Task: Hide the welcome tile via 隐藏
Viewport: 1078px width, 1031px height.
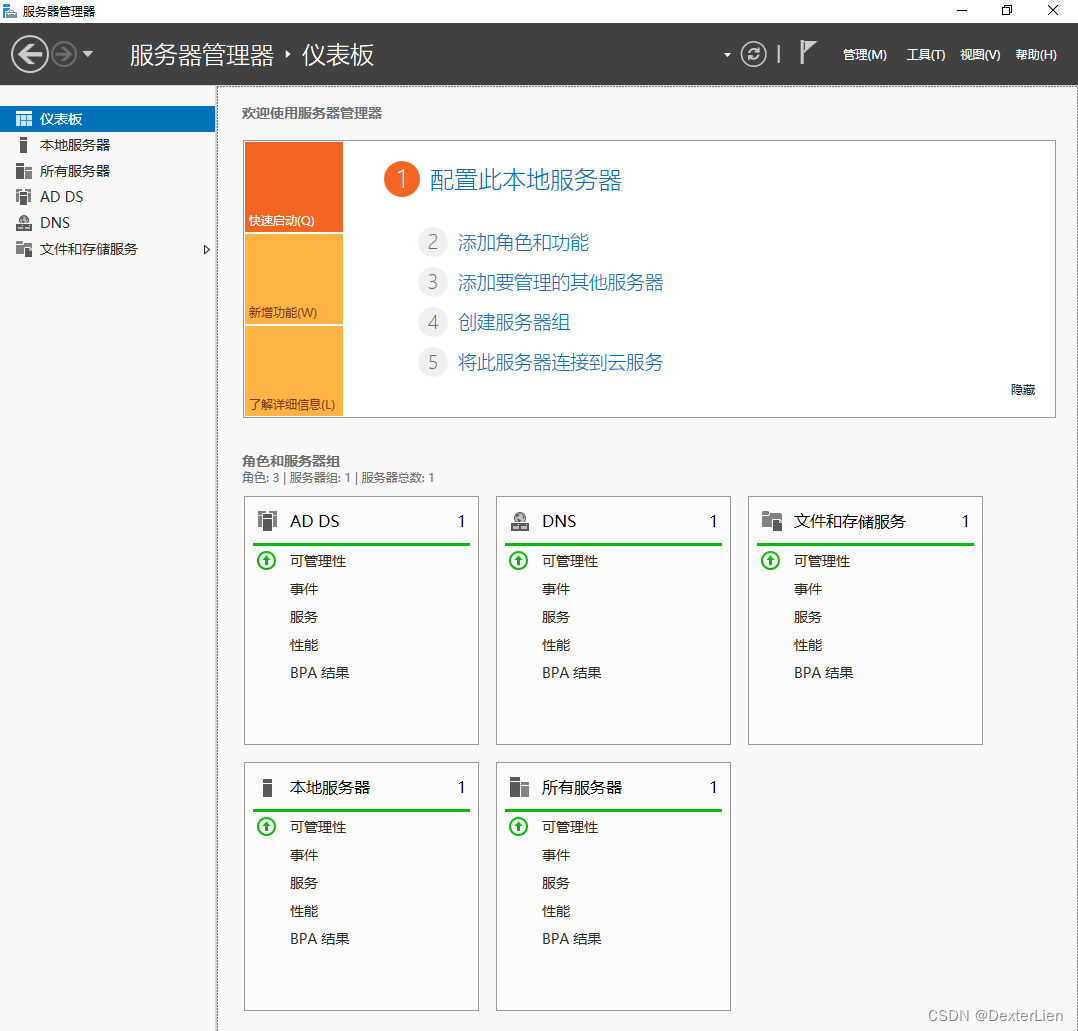Action: coord(1022,389)
